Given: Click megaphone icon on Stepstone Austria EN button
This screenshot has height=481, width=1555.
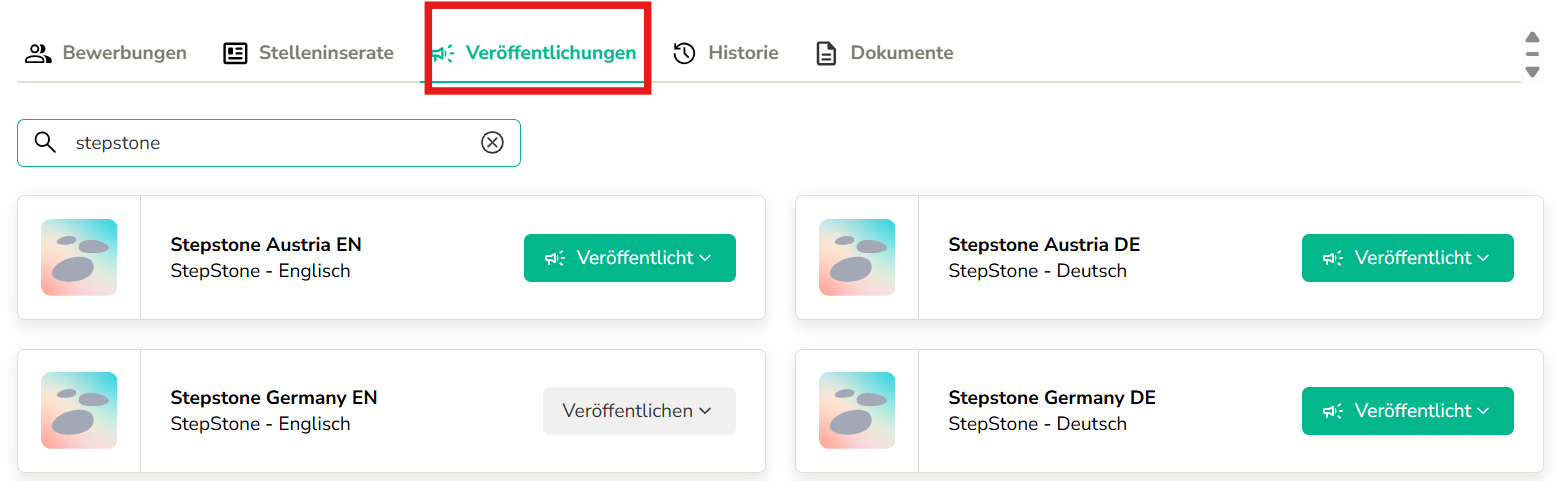Looking at the screenshot, I should point(555,258).
